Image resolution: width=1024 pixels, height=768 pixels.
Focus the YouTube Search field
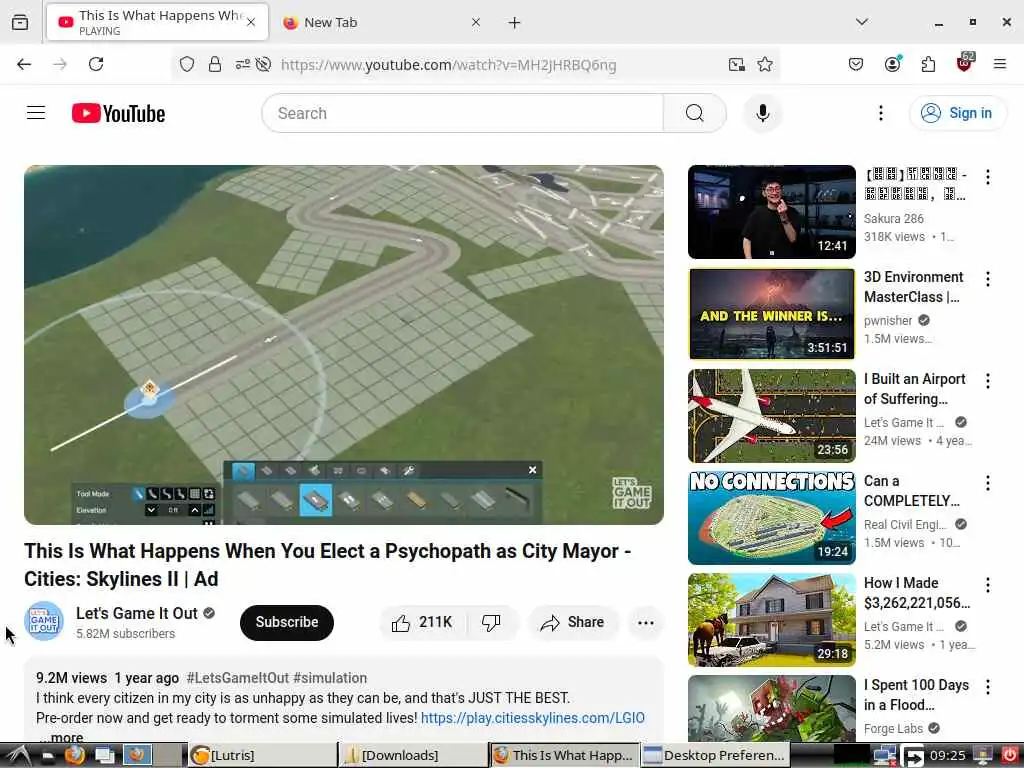tap(462, 113)
